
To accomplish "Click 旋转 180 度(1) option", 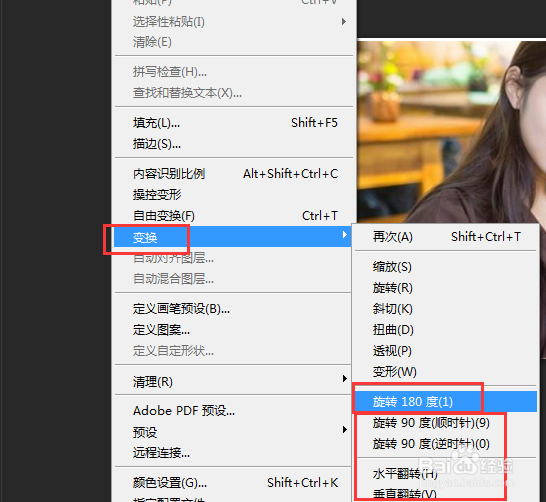I will click(445, 402).
